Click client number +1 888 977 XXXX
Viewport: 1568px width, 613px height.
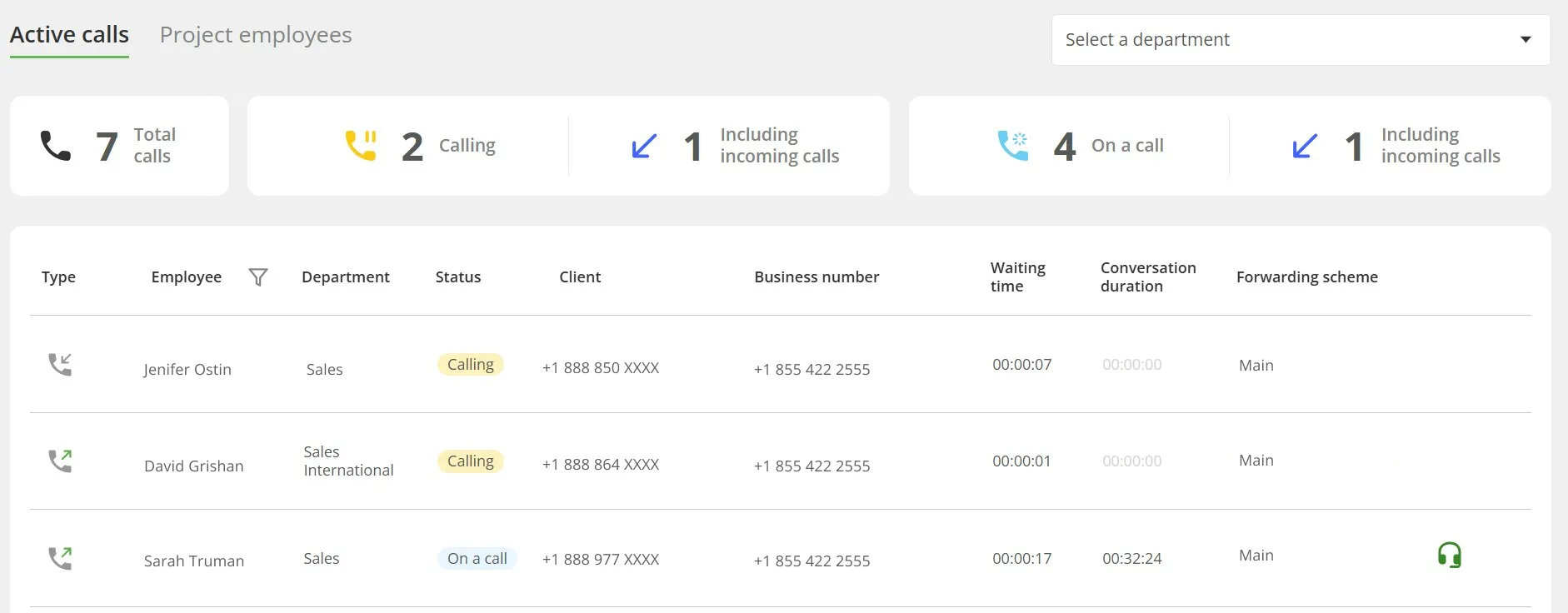(x=600, y=560)
